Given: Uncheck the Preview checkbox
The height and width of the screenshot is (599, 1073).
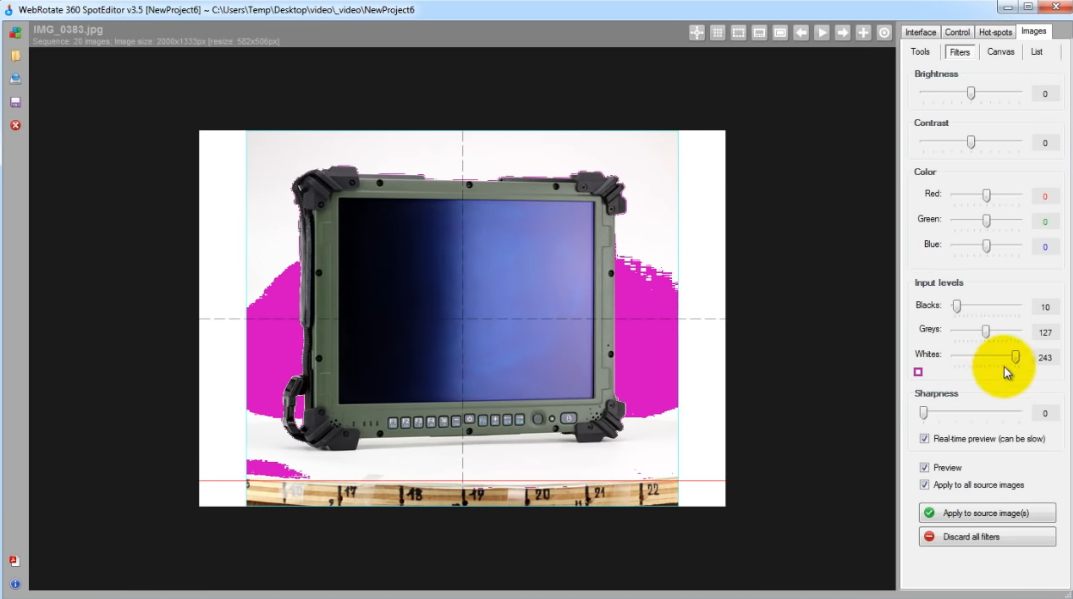Looking at the screenshot, I should [924, 467].
